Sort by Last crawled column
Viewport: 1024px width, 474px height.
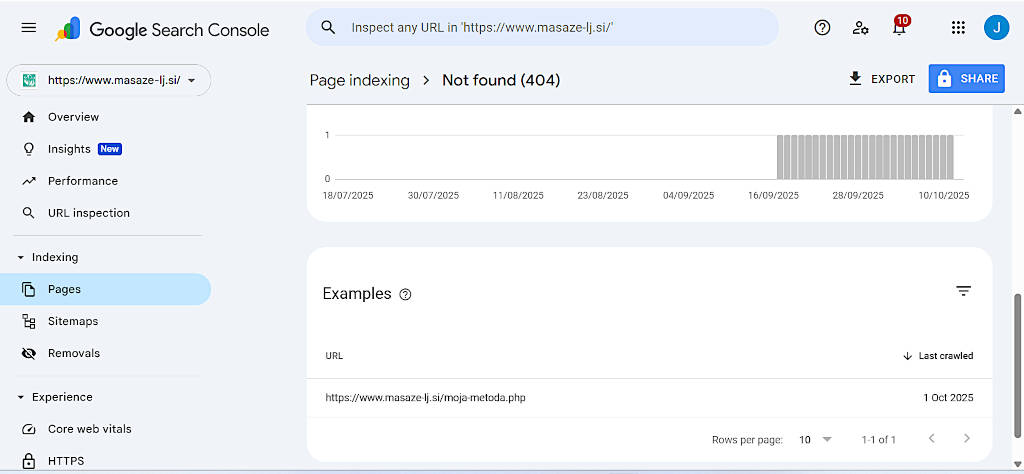click(938, 356)
